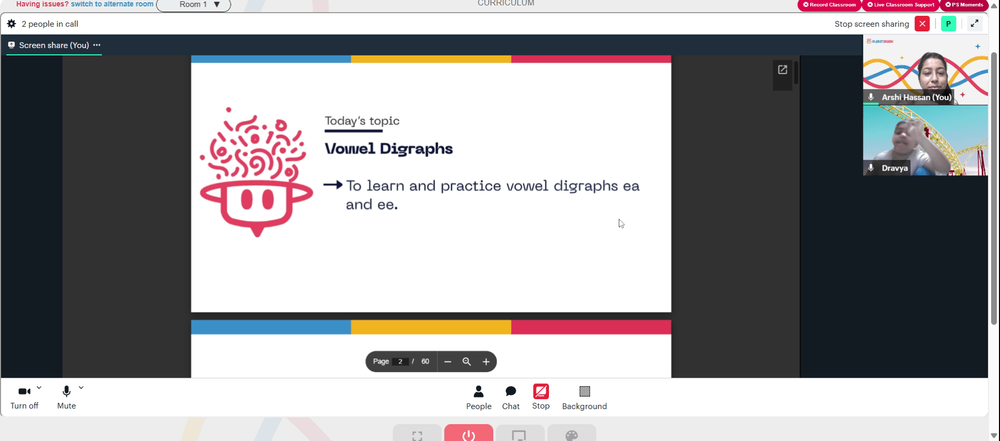
Task: Click the PS Moments button
Action: pyautogui.click(x=964, y=5)
